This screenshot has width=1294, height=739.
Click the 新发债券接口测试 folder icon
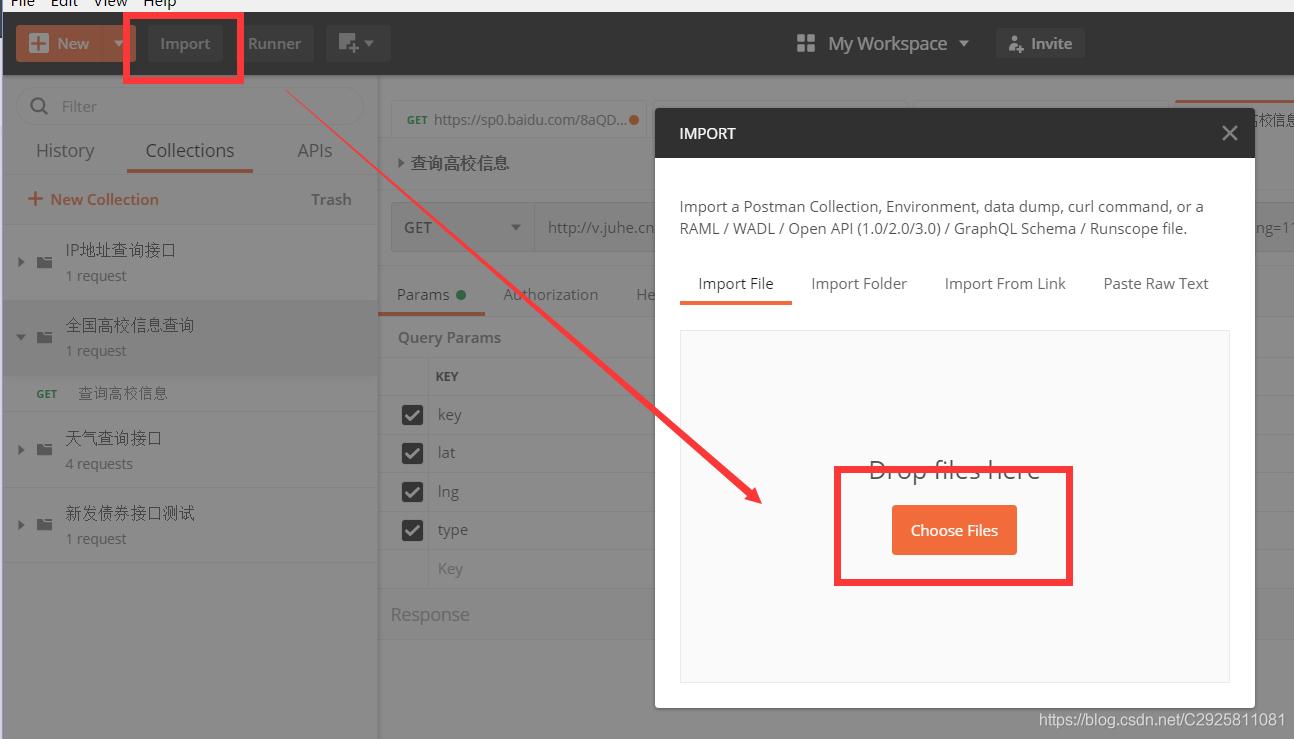[45, 525]
